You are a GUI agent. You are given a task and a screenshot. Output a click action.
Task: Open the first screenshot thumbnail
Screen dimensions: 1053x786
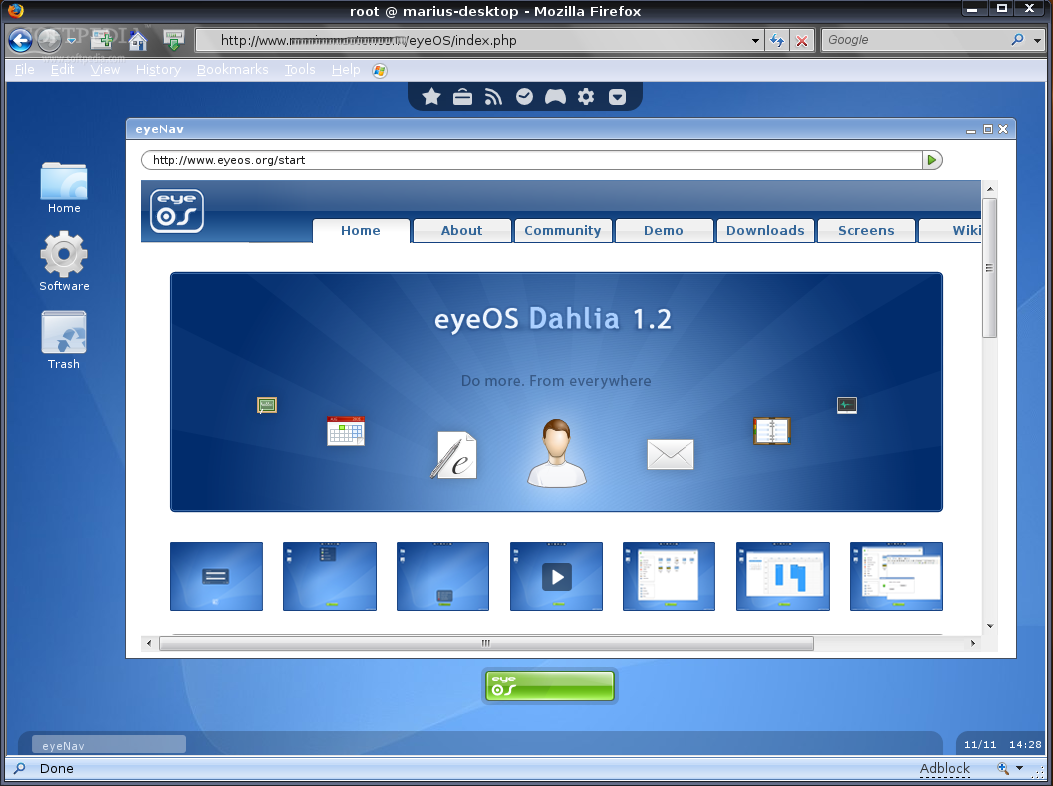(216, 576)
